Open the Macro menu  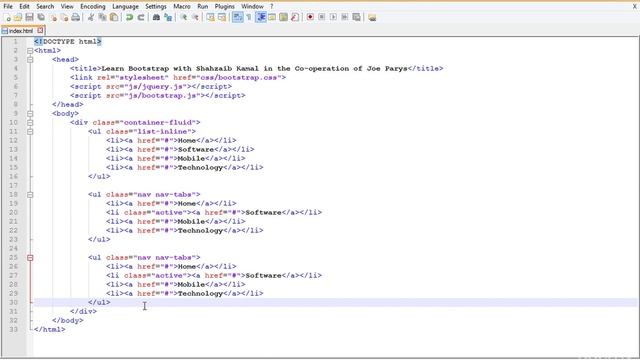[182, 6]
